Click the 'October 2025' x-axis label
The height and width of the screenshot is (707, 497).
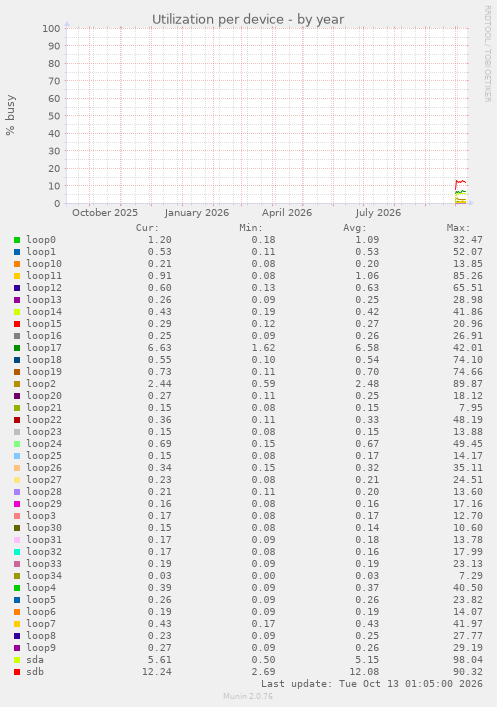(x=105, y=213)
